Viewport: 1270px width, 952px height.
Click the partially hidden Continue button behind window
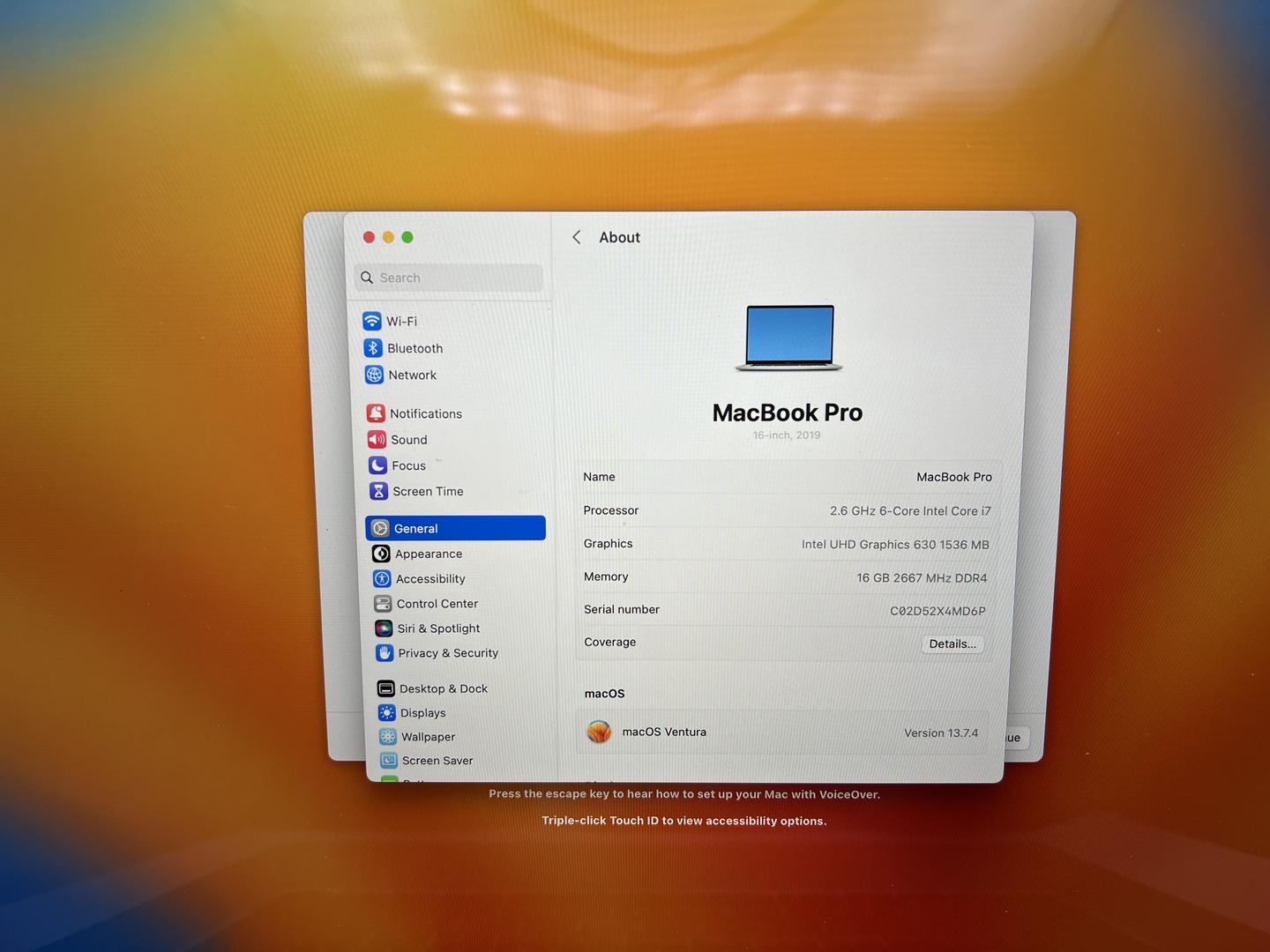coord(1016,738)
